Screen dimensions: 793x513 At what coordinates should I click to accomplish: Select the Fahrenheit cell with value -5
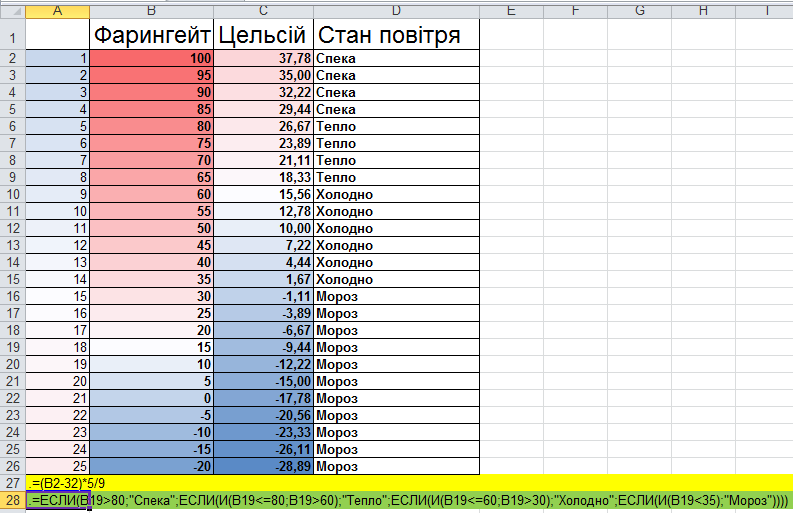click(x=152, y=415)
